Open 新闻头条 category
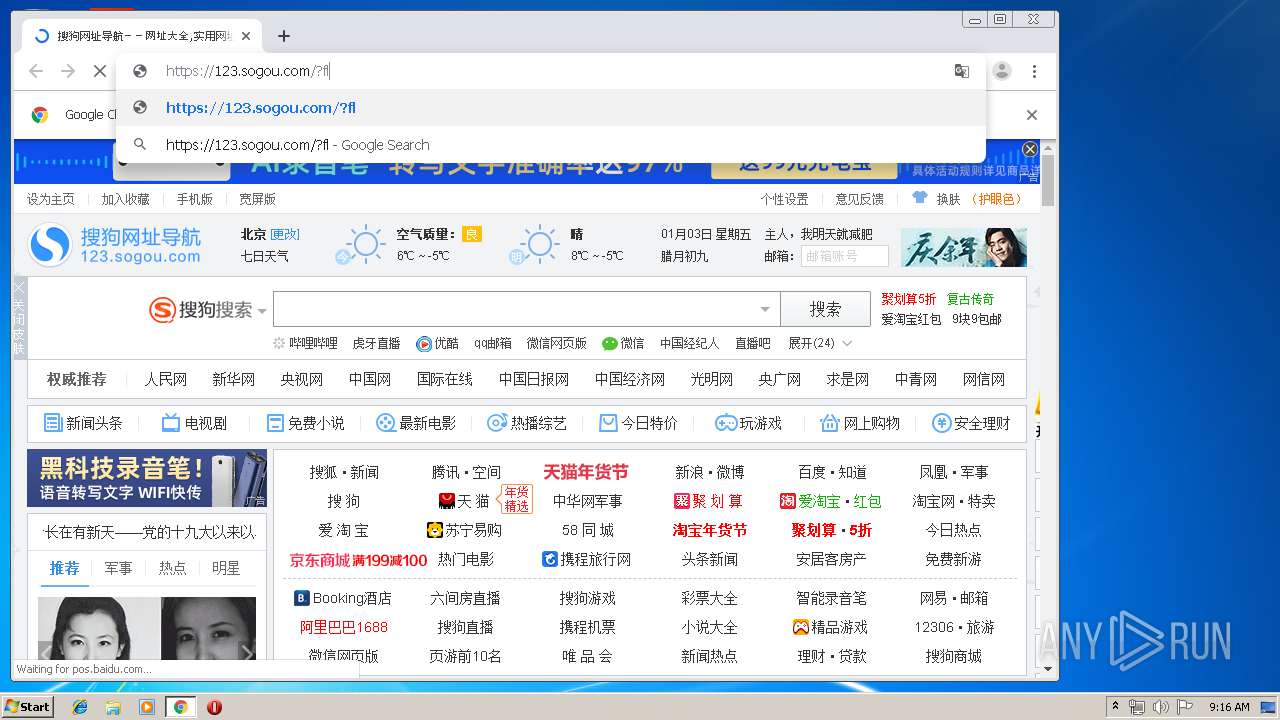The height and width of the screenshot is (720, 1280). [x=83, y=423]
